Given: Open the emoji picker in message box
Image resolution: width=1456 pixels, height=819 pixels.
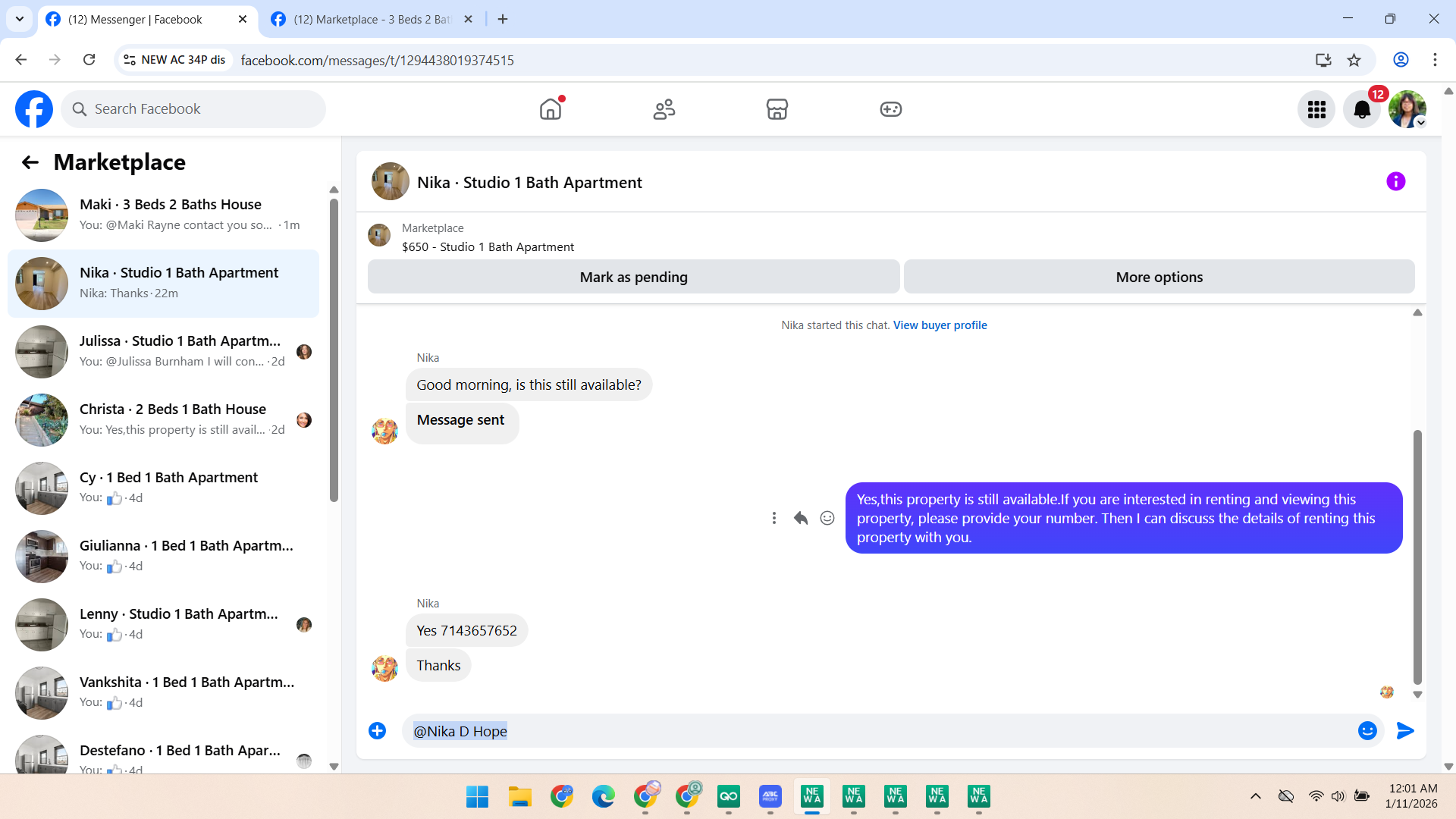Looking at the screenshot, I should coord(1367,730).
